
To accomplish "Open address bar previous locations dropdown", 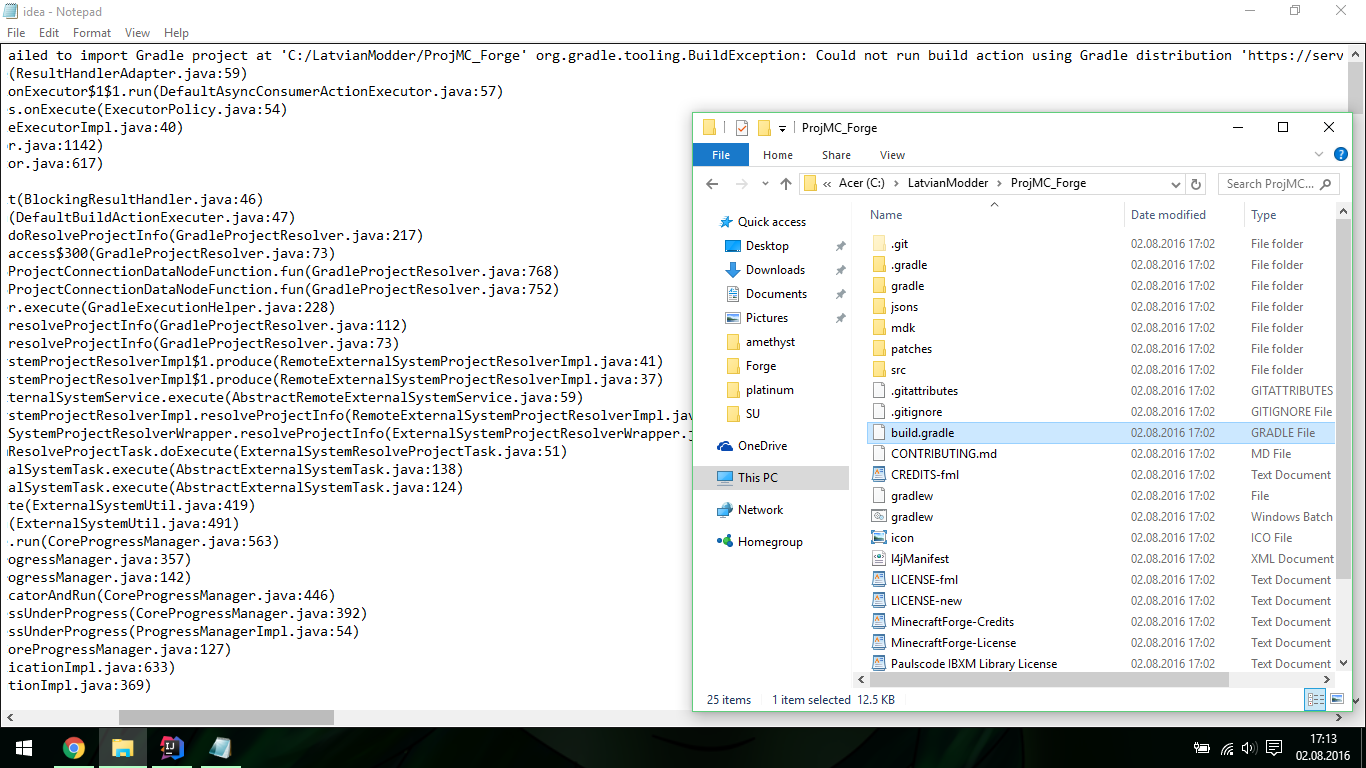I will click(x=1176, y=184).
